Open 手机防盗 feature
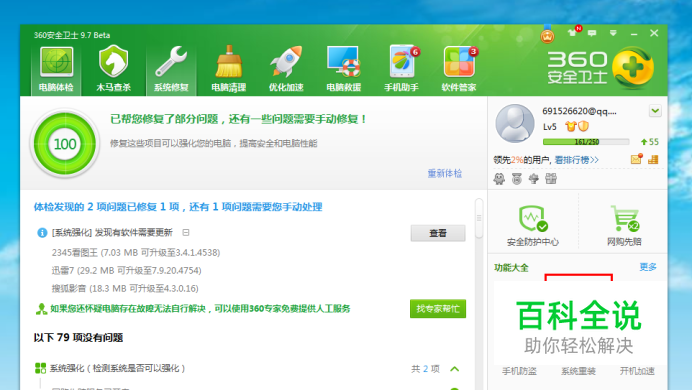 pos(519,371)
